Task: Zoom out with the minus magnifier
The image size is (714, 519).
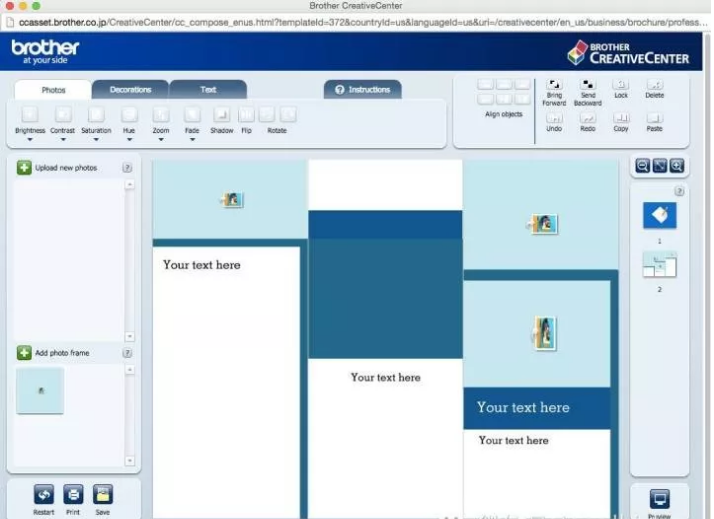Action: click(642, 166)
